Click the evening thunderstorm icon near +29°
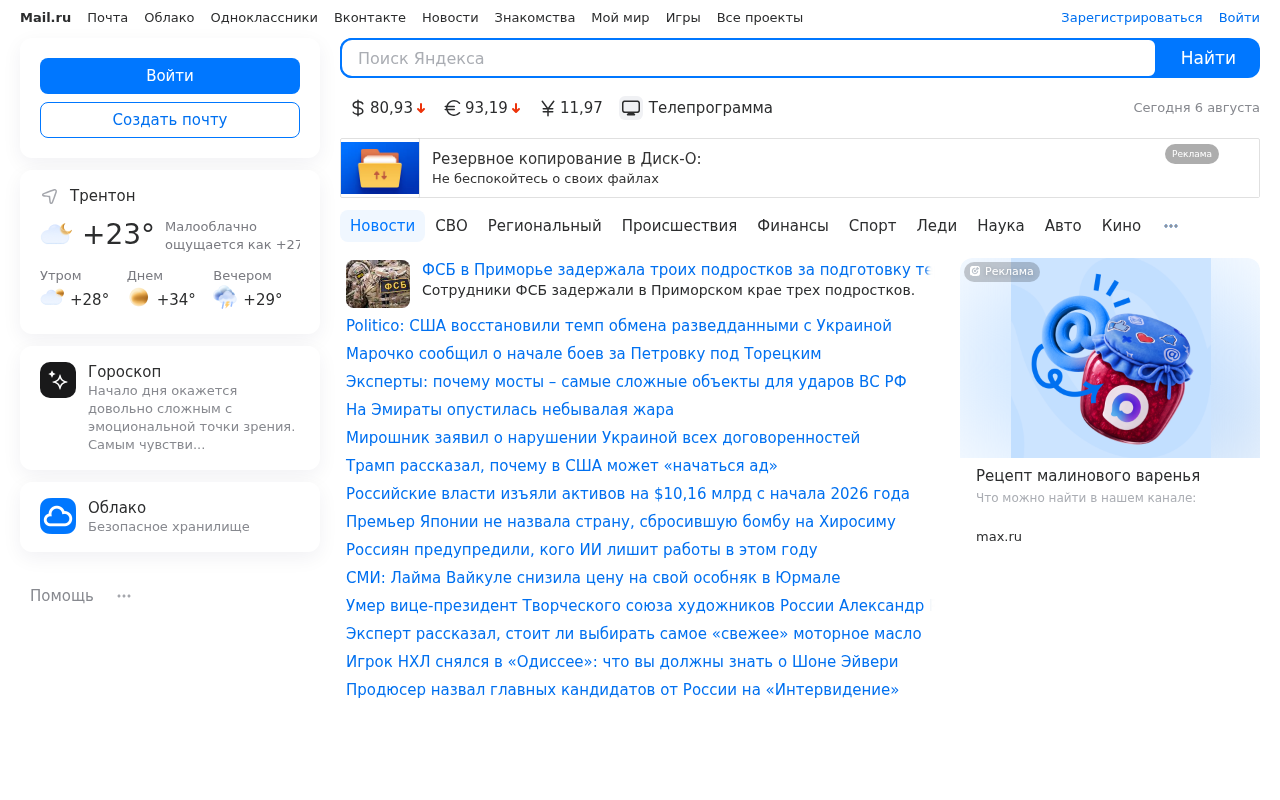This screenshot has height=800, width=1280. point(225,298)
